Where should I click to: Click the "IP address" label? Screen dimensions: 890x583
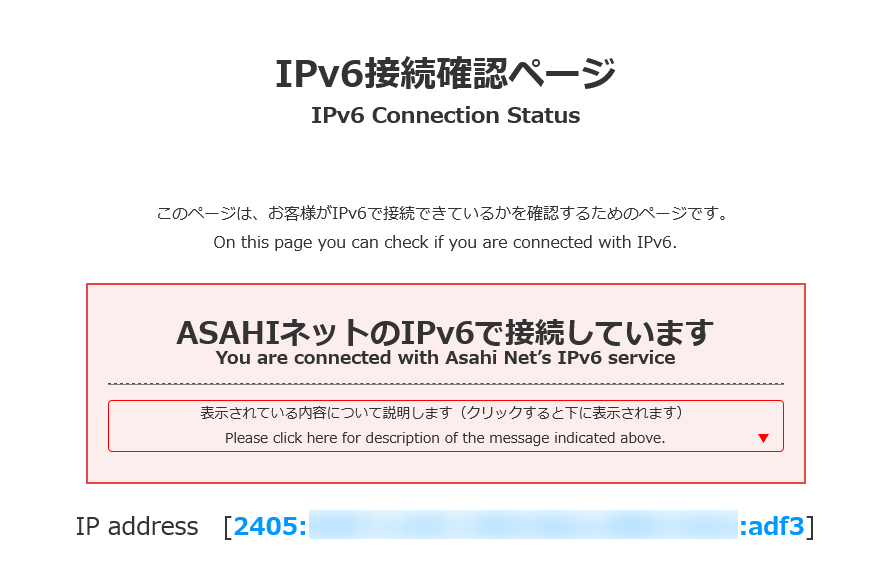point(137,526)
